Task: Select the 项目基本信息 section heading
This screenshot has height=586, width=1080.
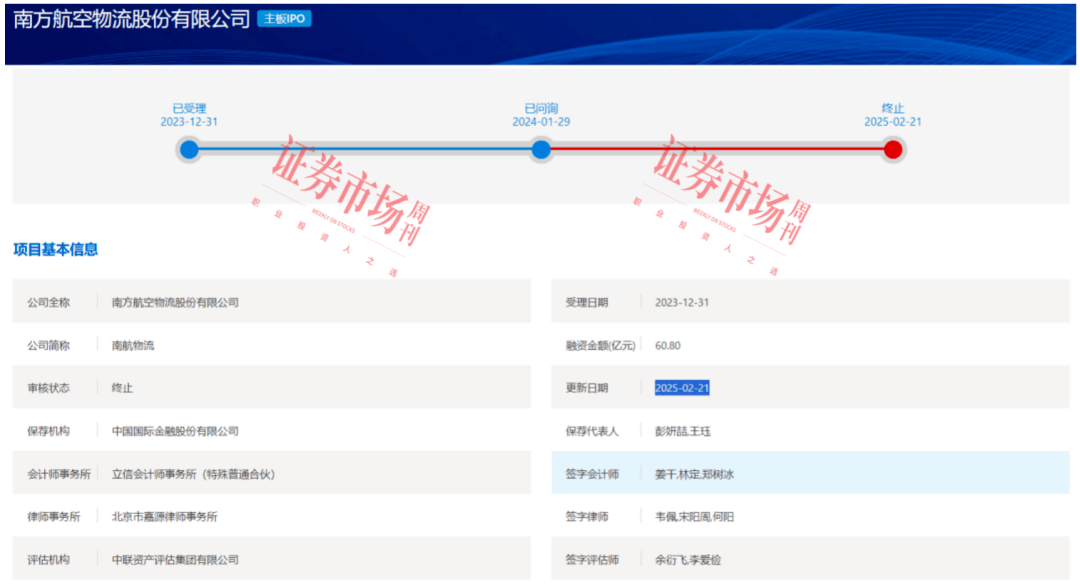Action: [56, 249]
